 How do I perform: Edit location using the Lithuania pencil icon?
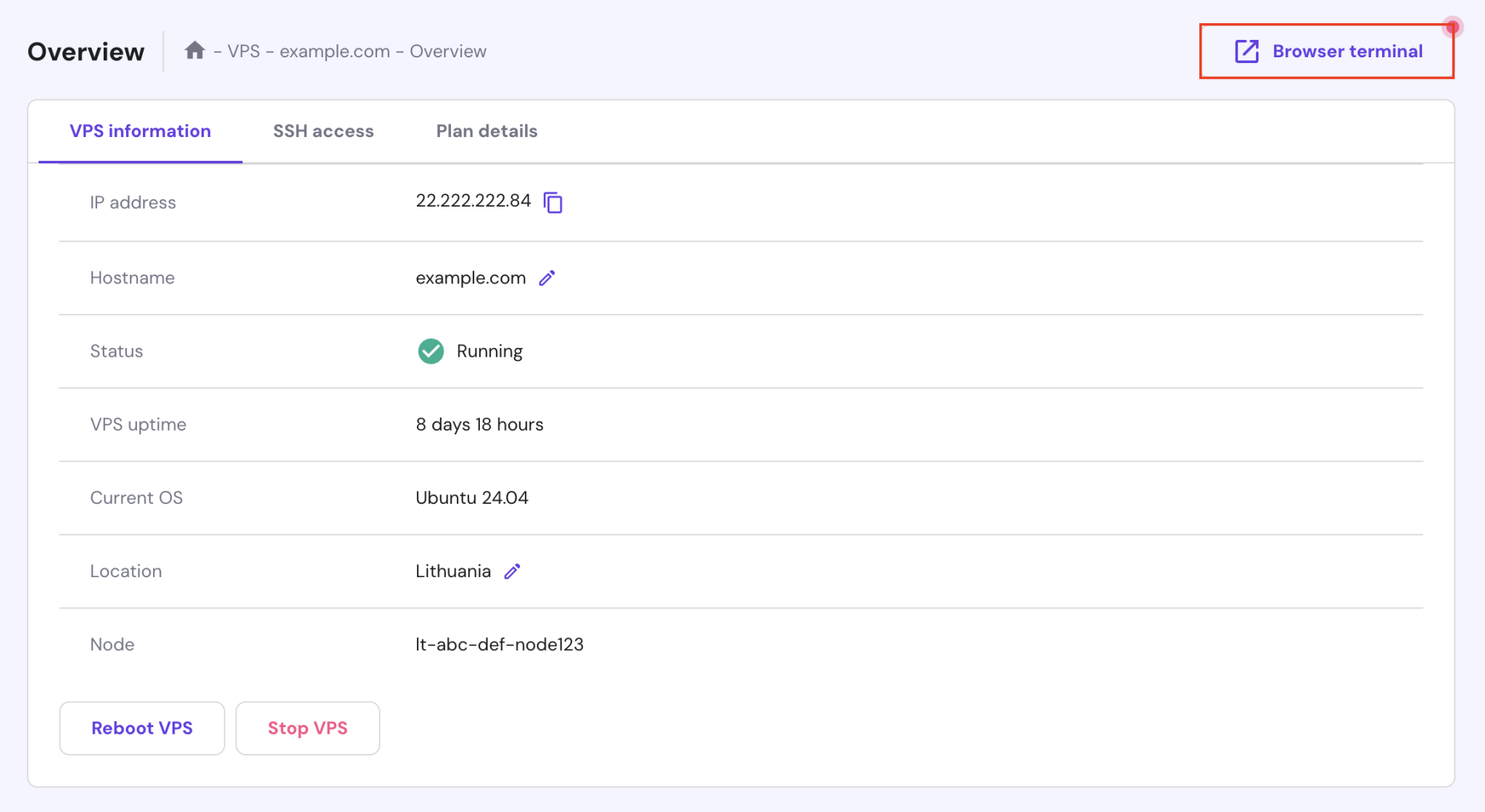click(x=512, y=571)
